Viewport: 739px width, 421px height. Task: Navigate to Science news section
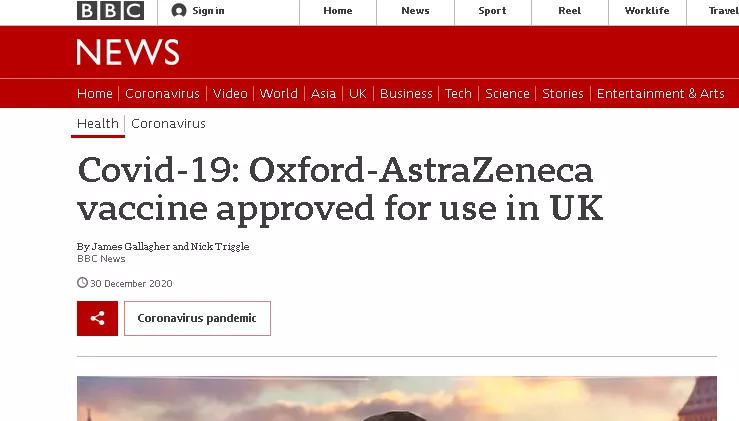pyautogui.click(x=507, y=93)
